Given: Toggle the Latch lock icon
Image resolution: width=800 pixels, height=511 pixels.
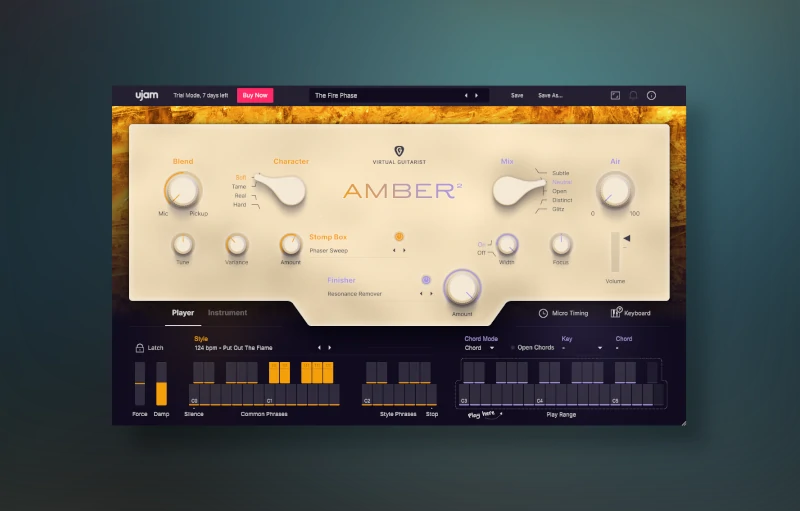Looking at the screenshot, I should (139, 348).
